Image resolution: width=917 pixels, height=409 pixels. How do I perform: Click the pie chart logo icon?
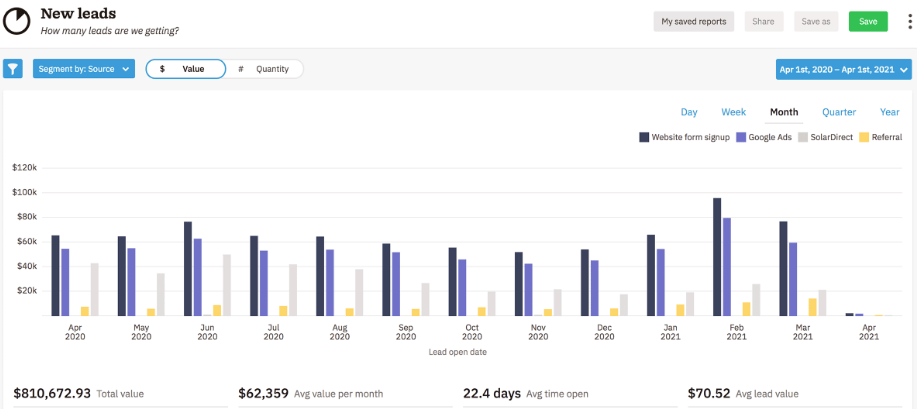pos(17,21)
